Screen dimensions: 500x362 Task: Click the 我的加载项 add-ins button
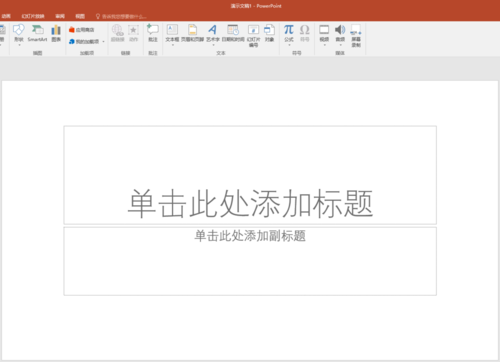point(84,42)
